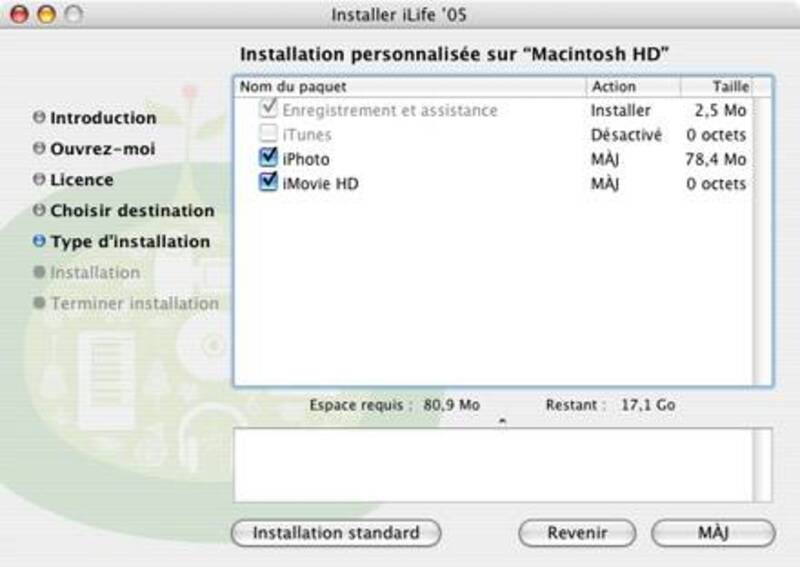Viewport: 800px width, 567px height.
Task: Click the MÀJ action for iMovie HD
Action: (605, 184)
